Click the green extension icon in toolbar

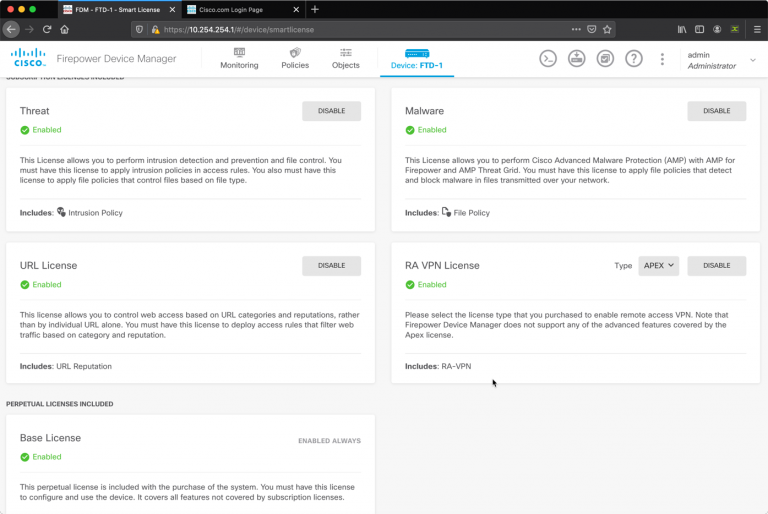735,29
